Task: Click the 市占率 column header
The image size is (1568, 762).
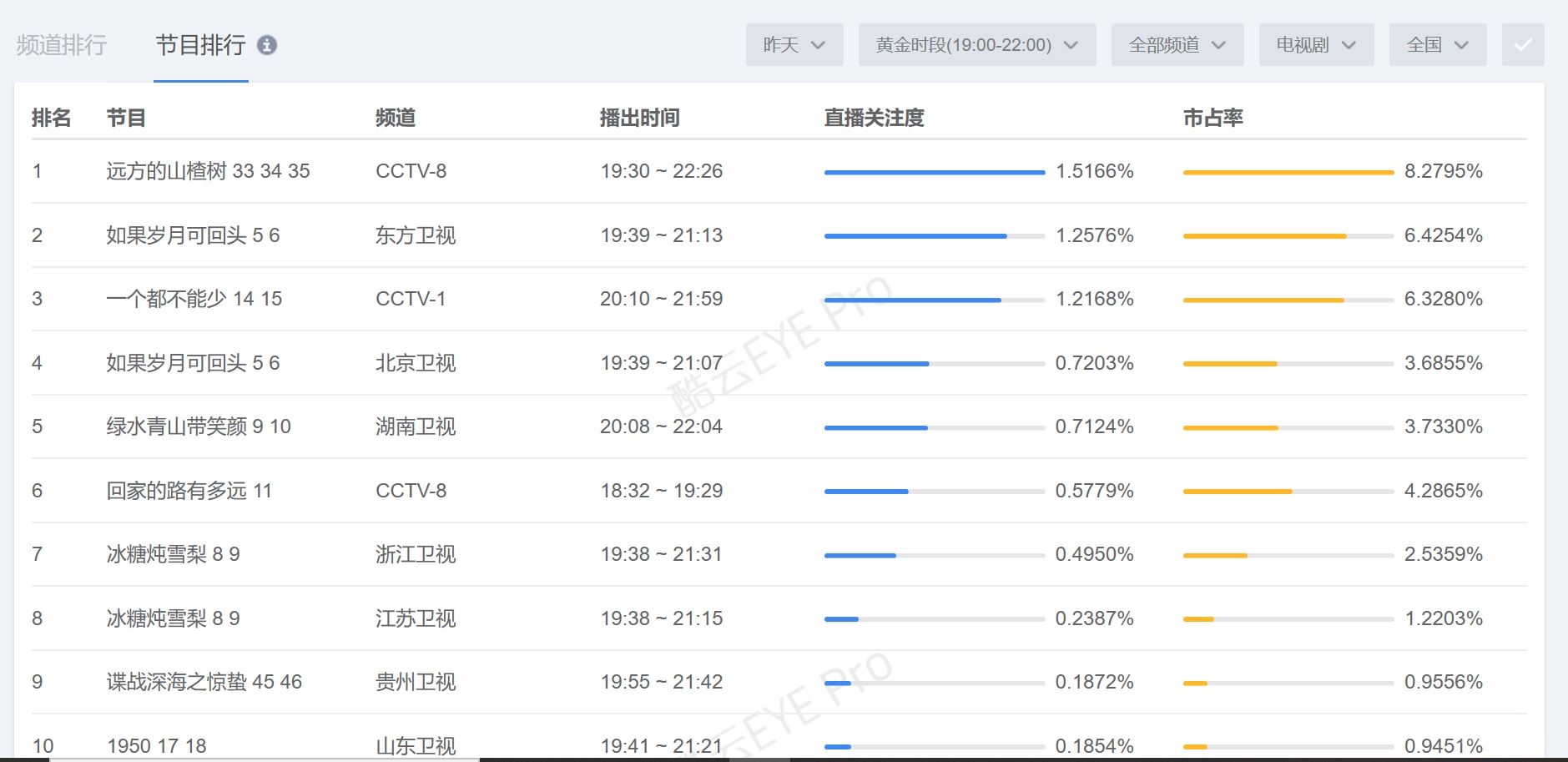Action: [1213, 118]
